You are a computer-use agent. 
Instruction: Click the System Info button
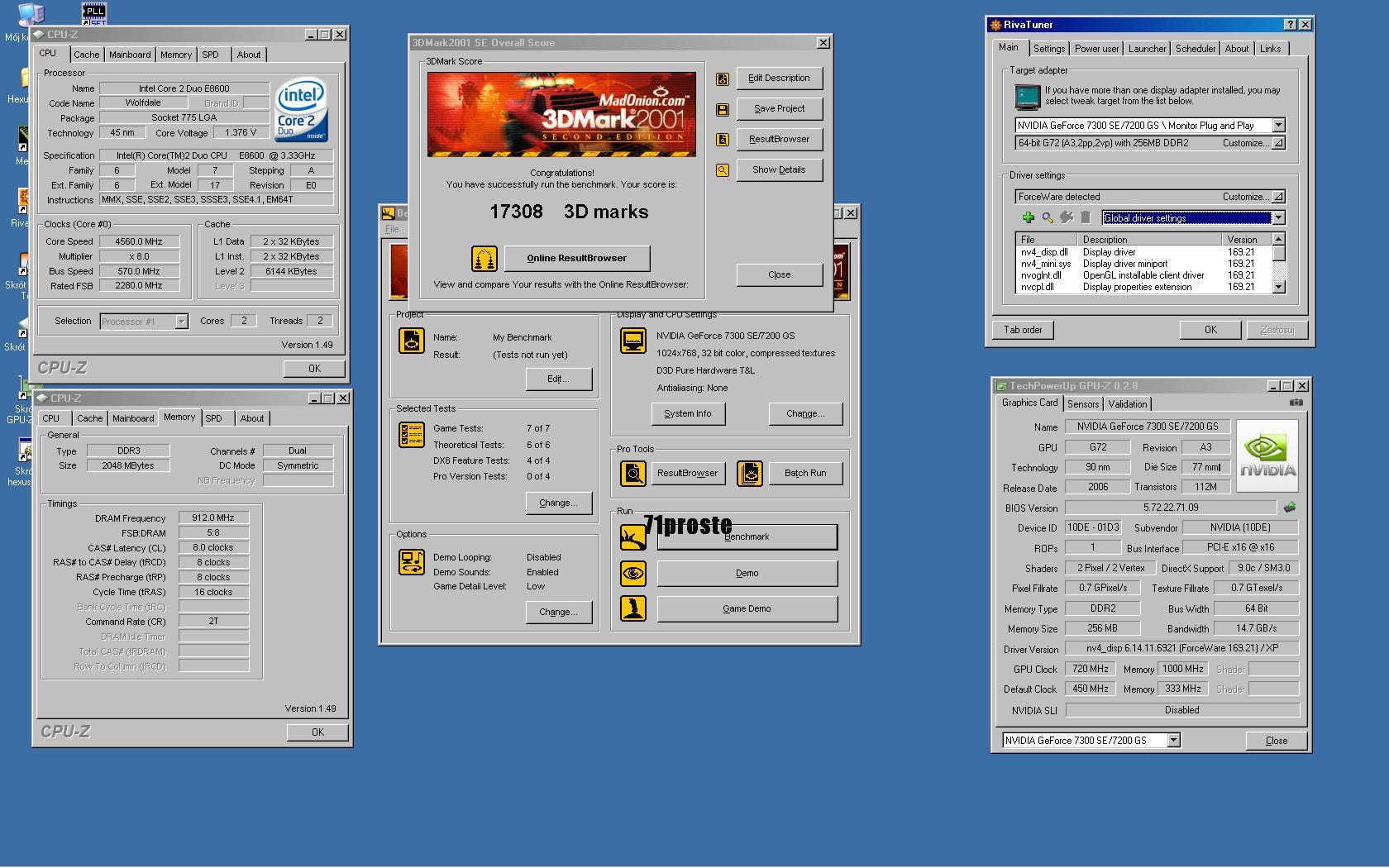688,413
